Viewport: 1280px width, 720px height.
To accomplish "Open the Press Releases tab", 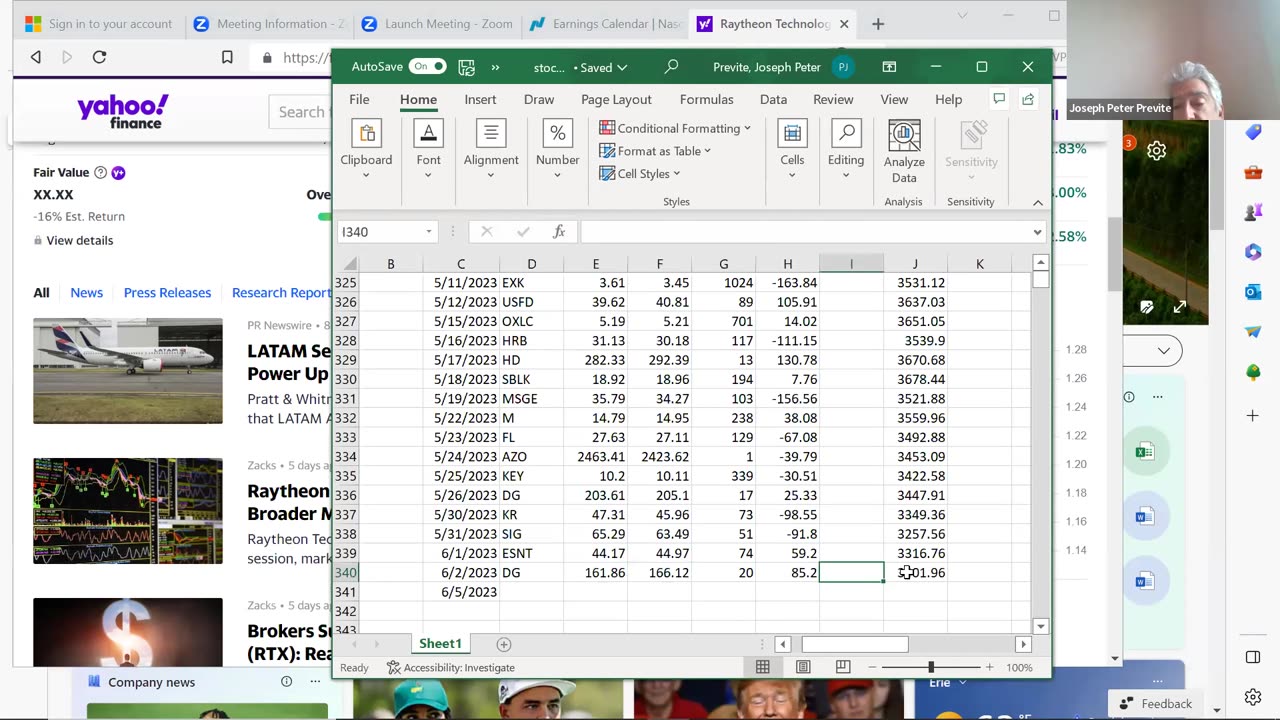I will [167, 293].
